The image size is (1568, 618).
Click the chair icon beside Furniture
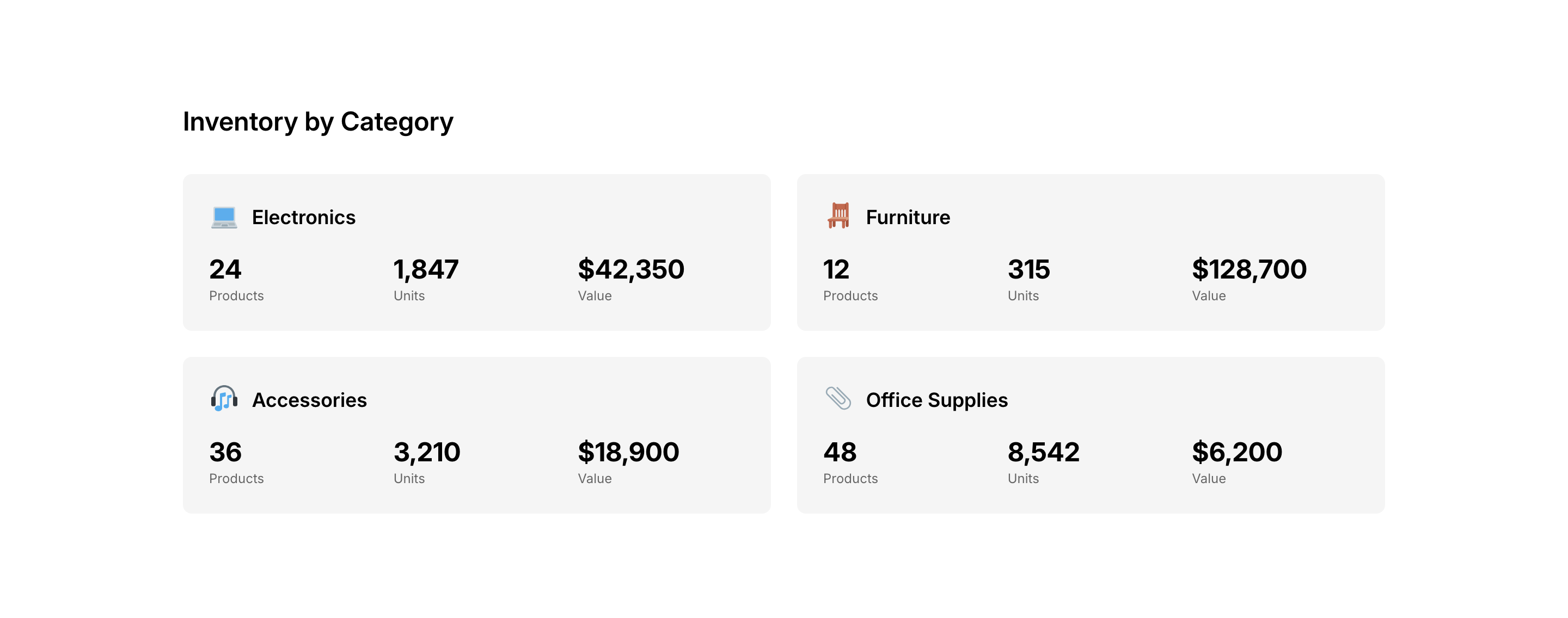pyautogui.click(x=838, y=216)
